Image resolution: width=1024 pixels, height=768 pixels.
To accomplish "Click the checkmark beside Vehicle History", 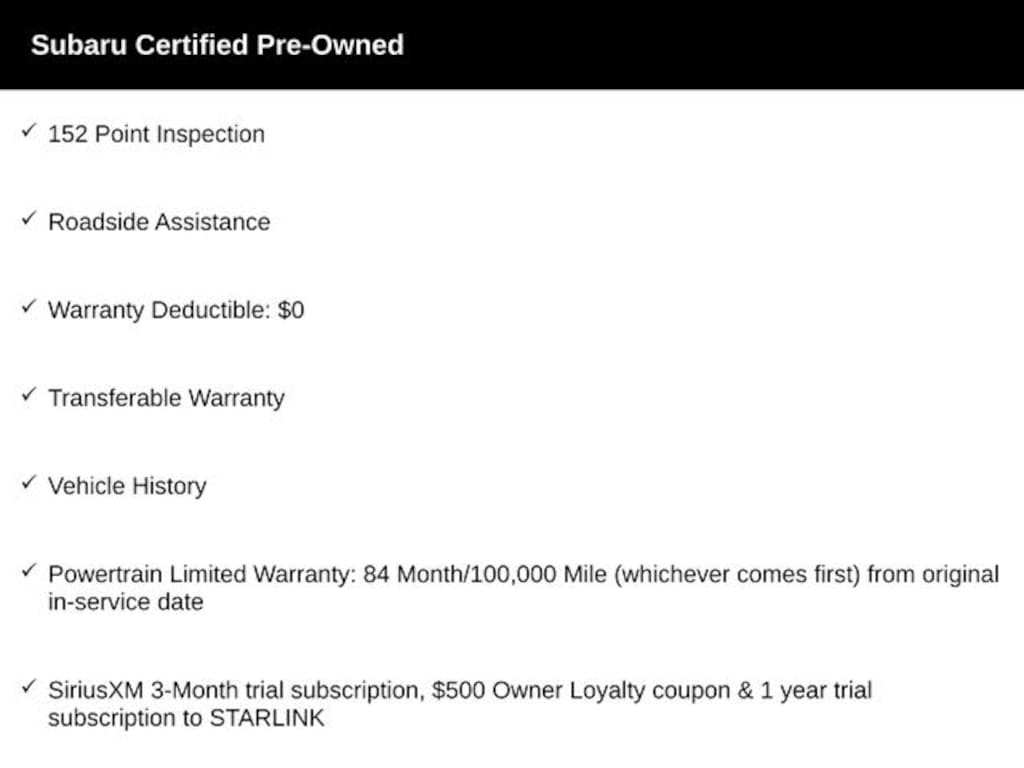I will (x=28, y=483).
